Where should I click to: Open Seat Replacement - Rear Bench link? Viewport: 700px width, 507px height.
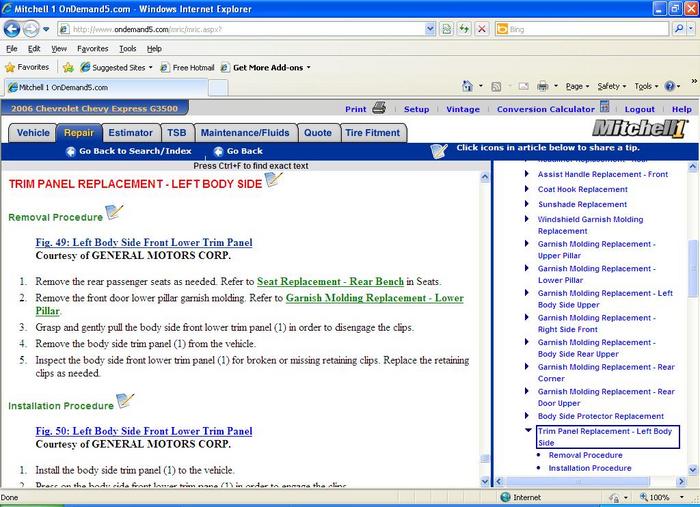point(330,282)
